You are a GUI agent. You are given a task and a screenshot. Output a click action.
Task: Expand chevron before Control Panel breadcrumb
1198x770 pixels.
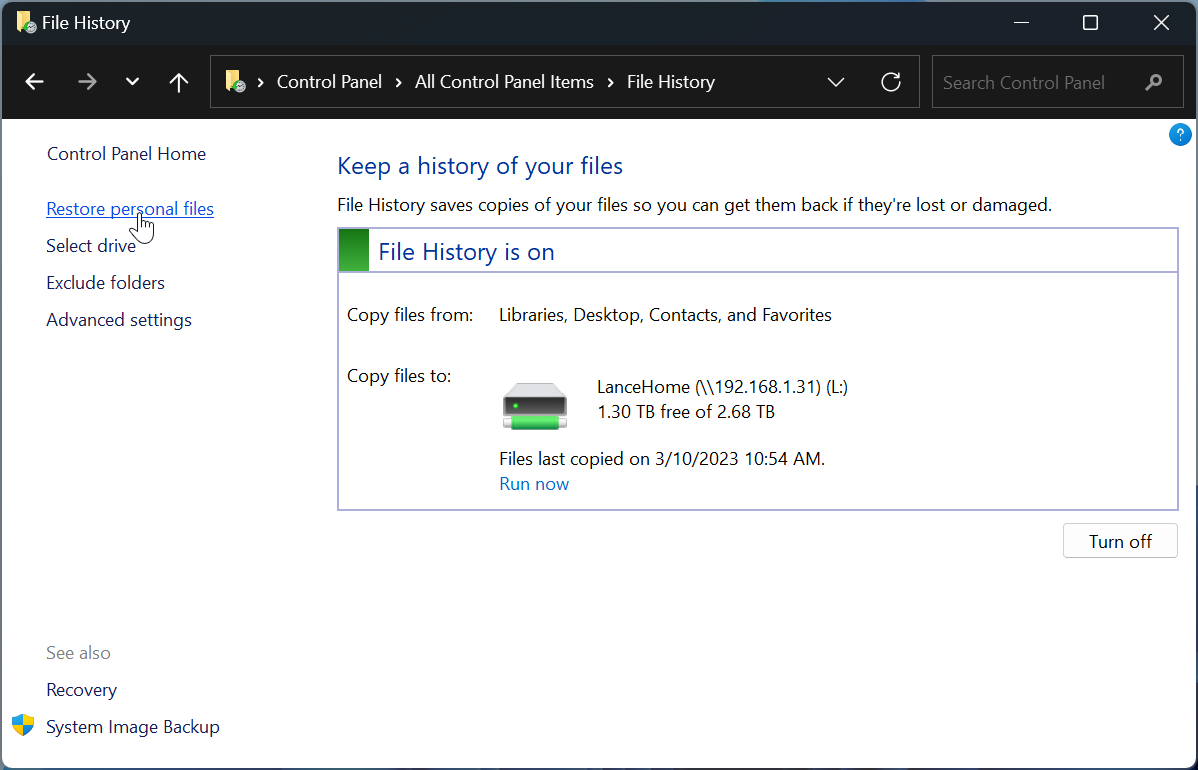pos(262,82)
